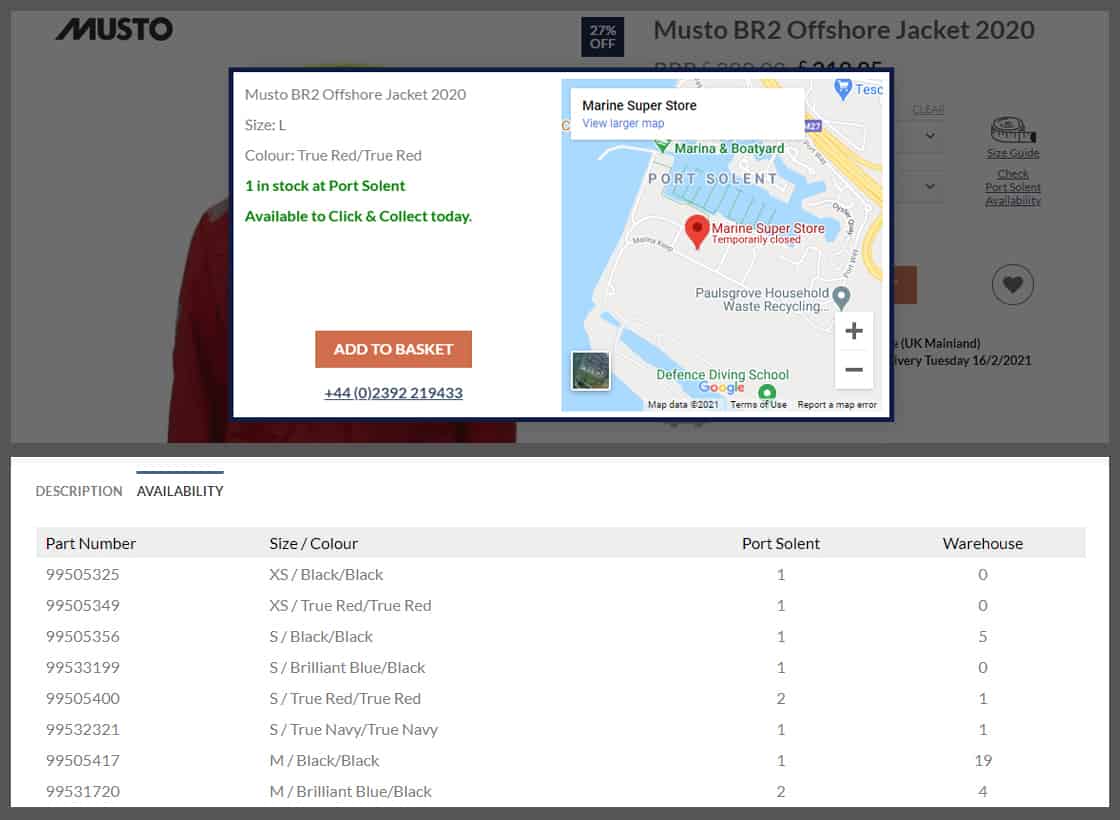1120x820 pixels.
Task: Click Check Port Solent Availability link
Action: pos(1013,187)
